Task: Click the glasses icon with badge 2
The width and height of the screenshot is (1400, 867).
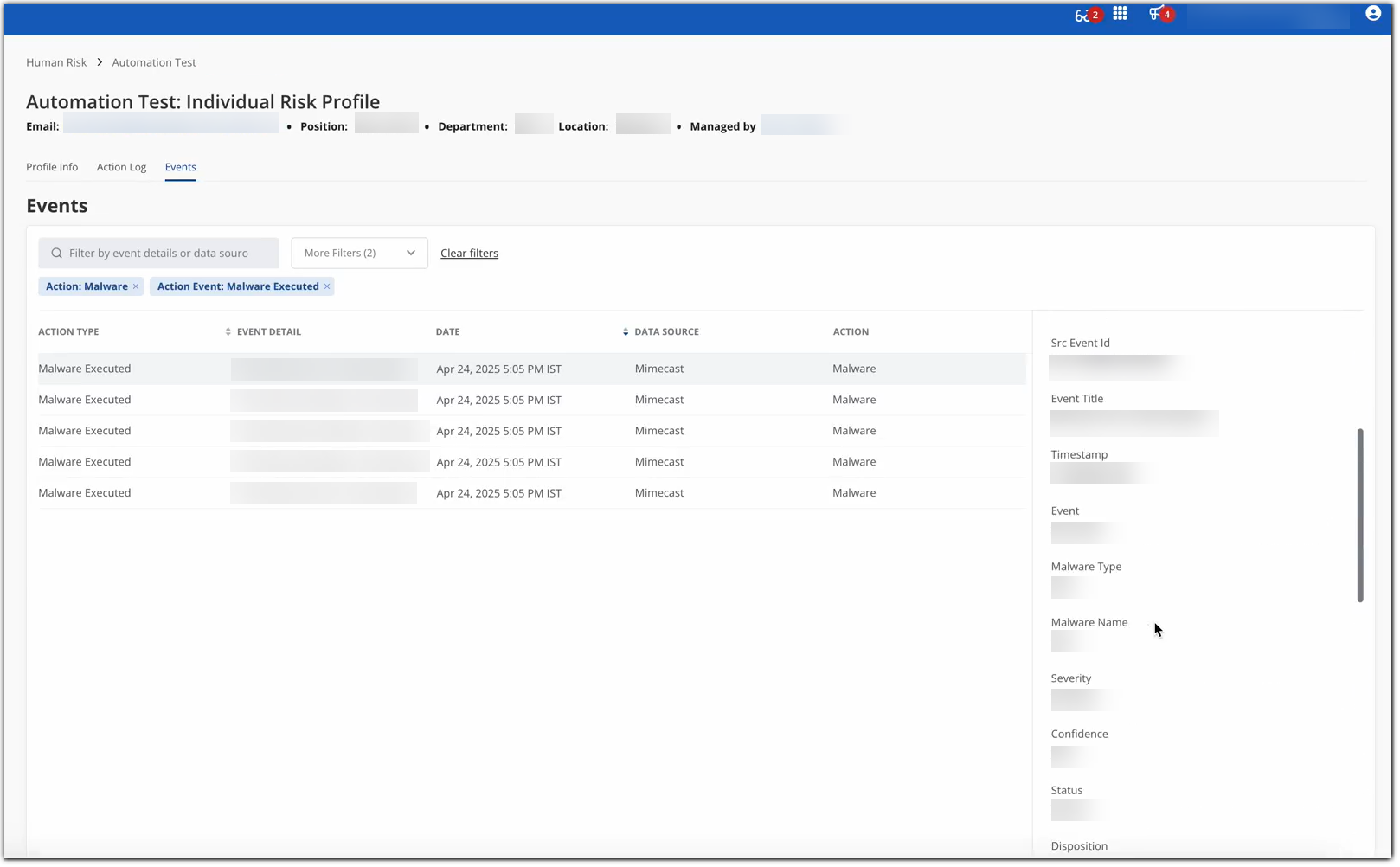Action: click(1082, 15)
